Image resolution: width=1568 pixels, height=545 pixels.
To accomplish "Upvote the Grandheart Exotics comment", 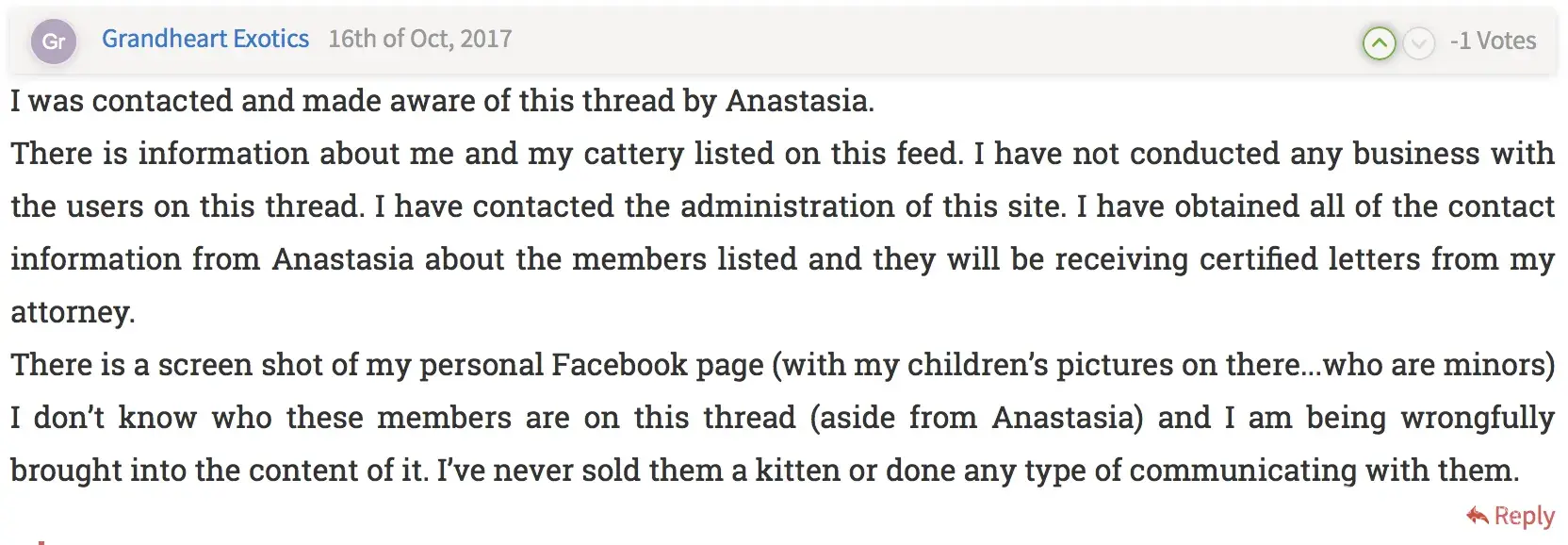I will (x=1379, y=42).
